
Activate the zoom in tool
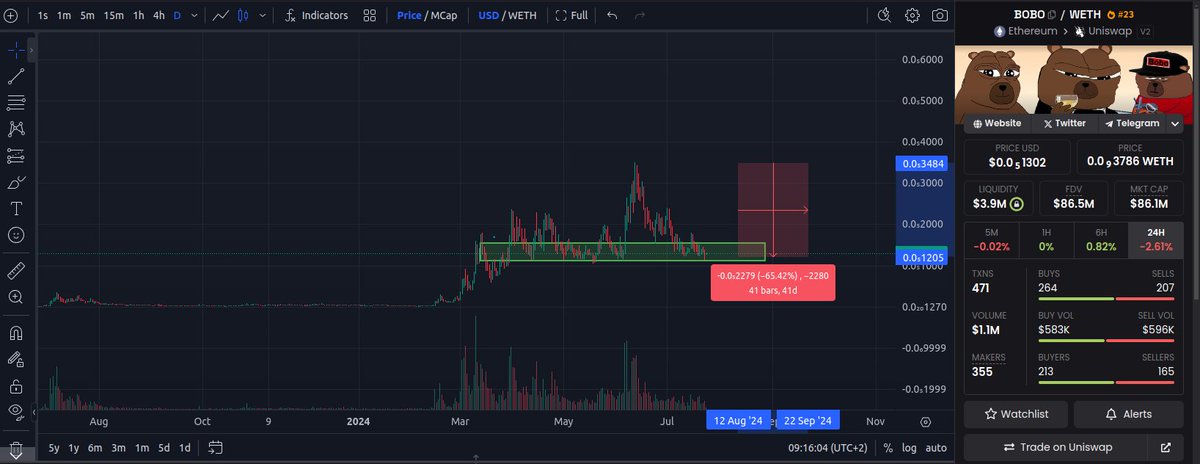[16, 297]
